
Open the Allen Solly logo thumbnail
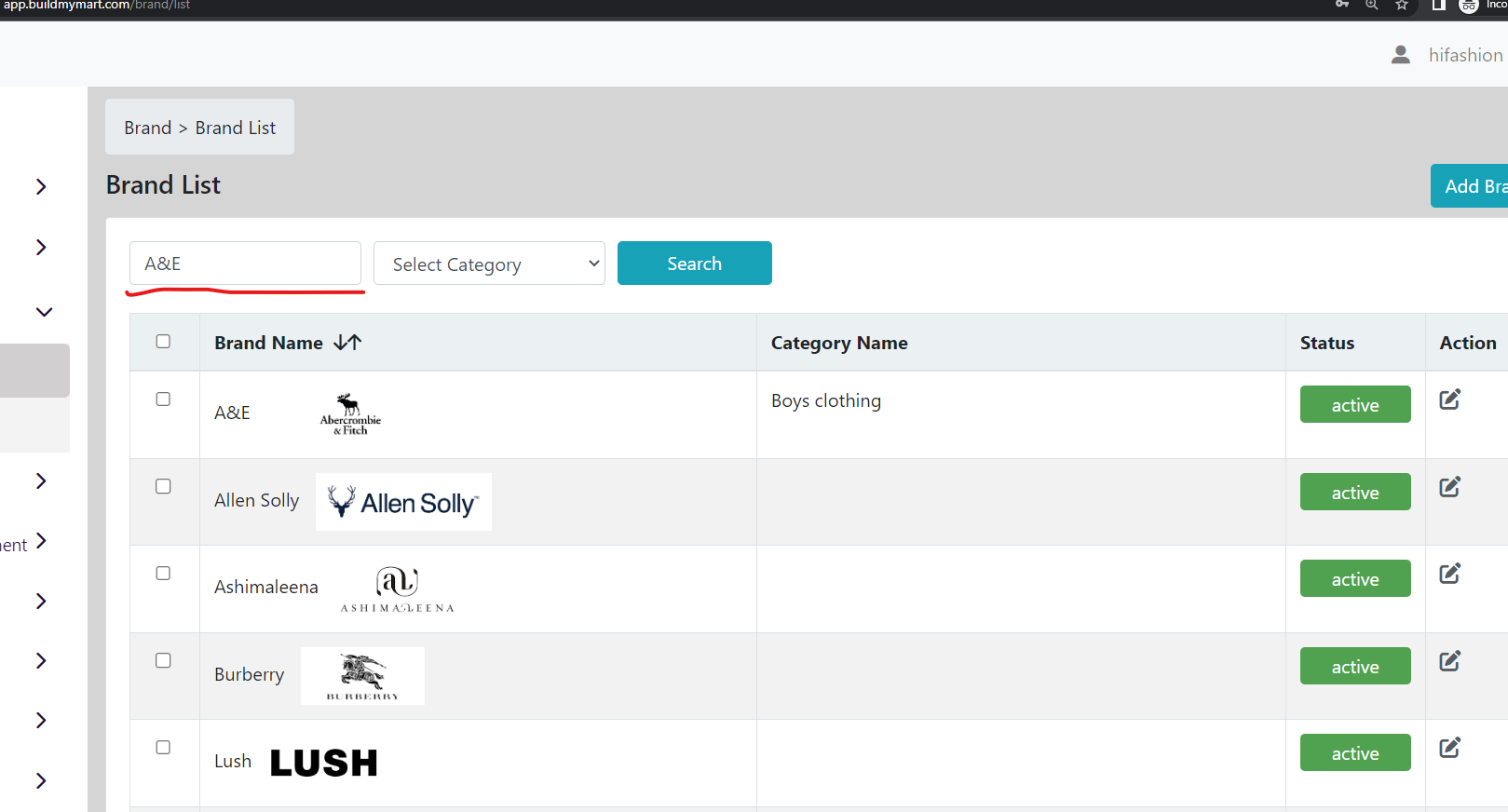click(x=403, y=502)
